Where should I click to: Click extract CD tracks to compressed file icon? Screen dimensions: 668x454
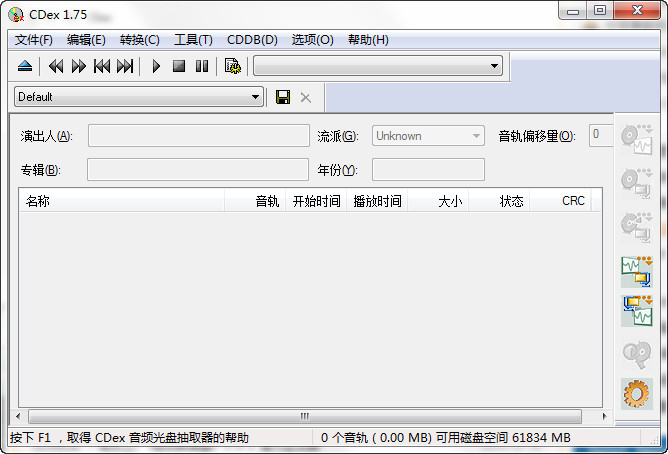(x=637, y=184)
